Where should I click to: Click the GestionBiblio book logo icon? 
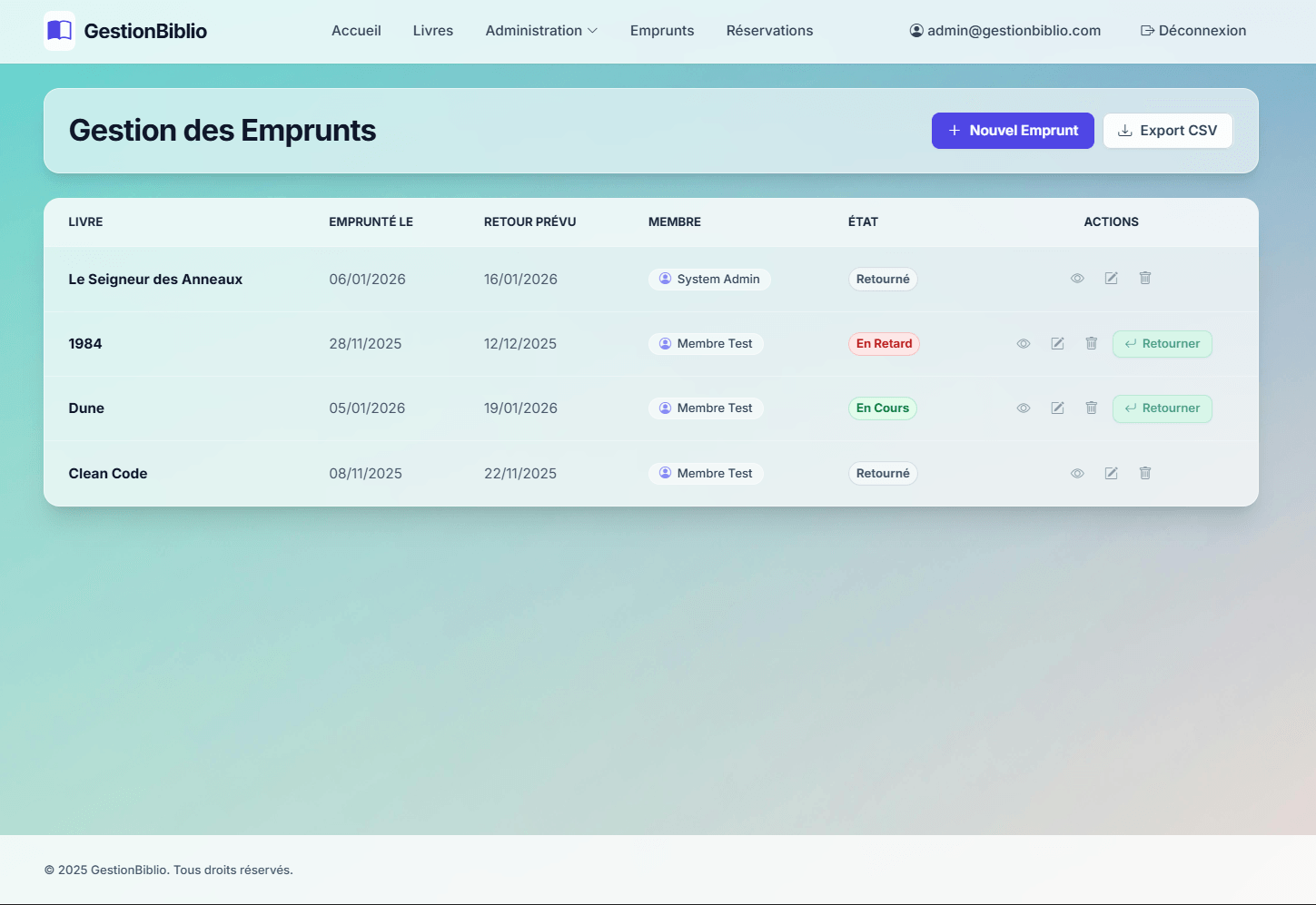pyautogui.click(x=59, y=31)
